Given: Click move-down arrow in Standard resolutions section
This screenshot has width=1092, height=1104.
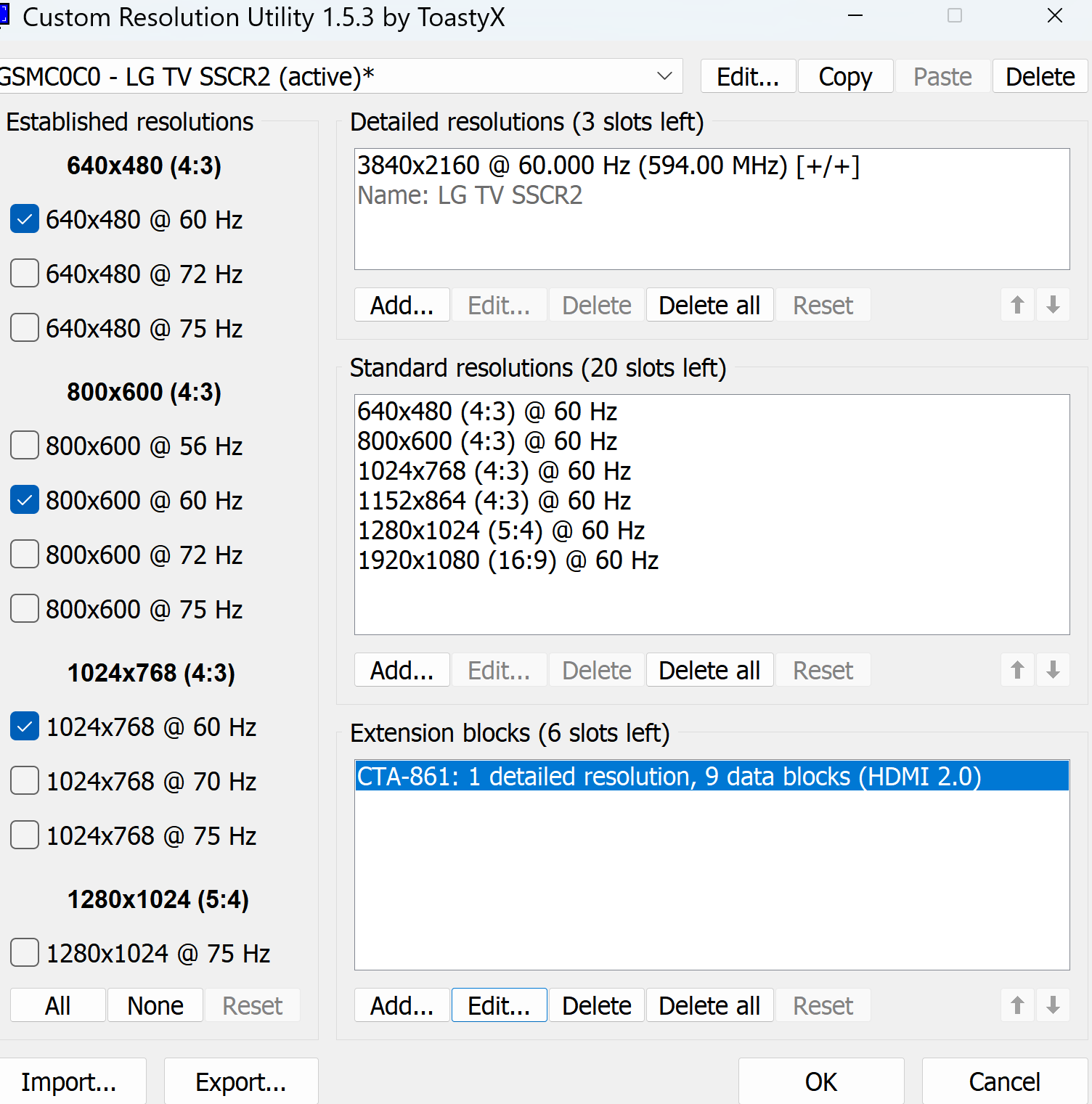Looking at the screenshot, I should (1053, 670).
